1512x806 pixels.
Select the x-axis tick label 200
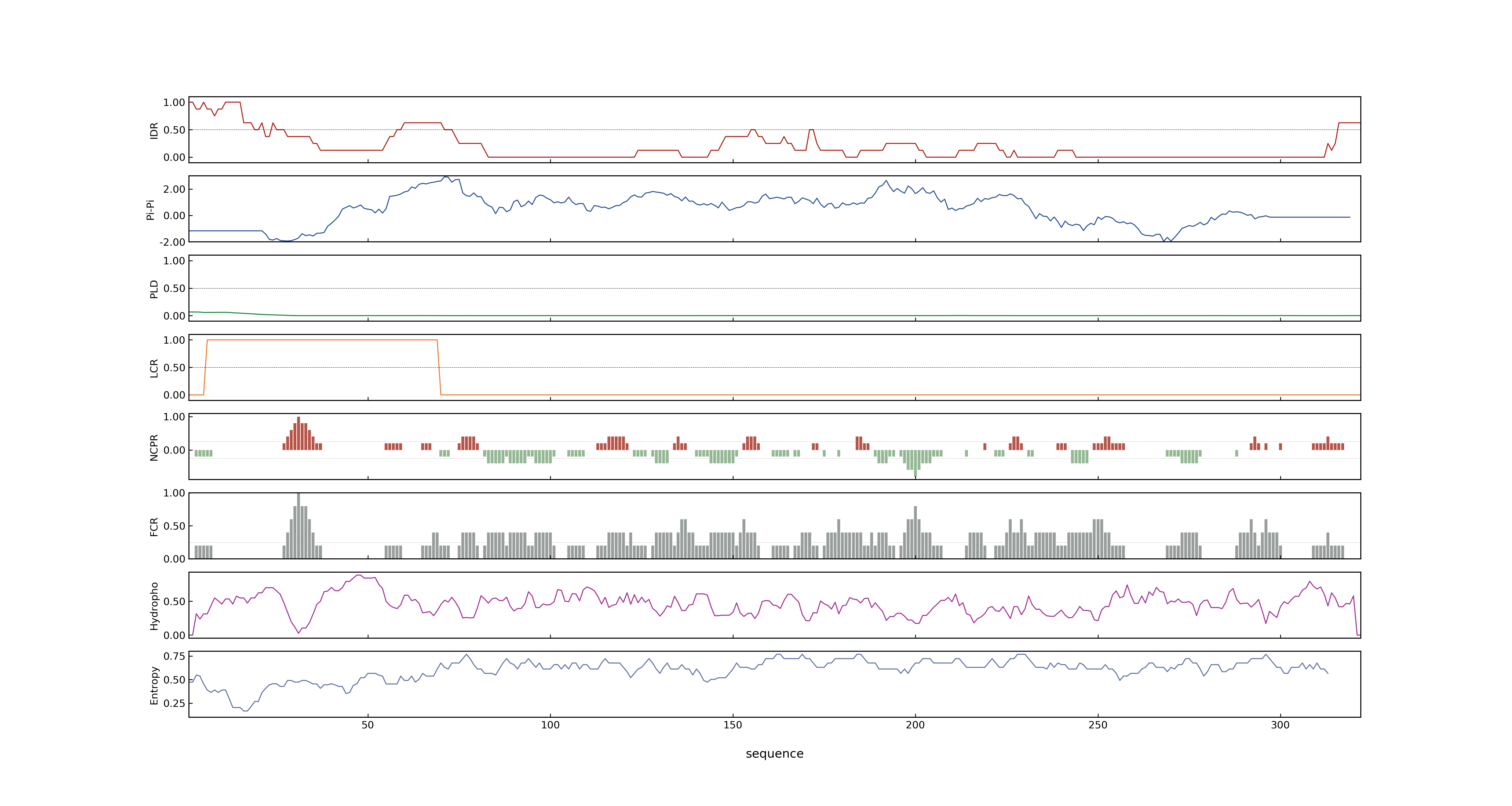[915, 725]
